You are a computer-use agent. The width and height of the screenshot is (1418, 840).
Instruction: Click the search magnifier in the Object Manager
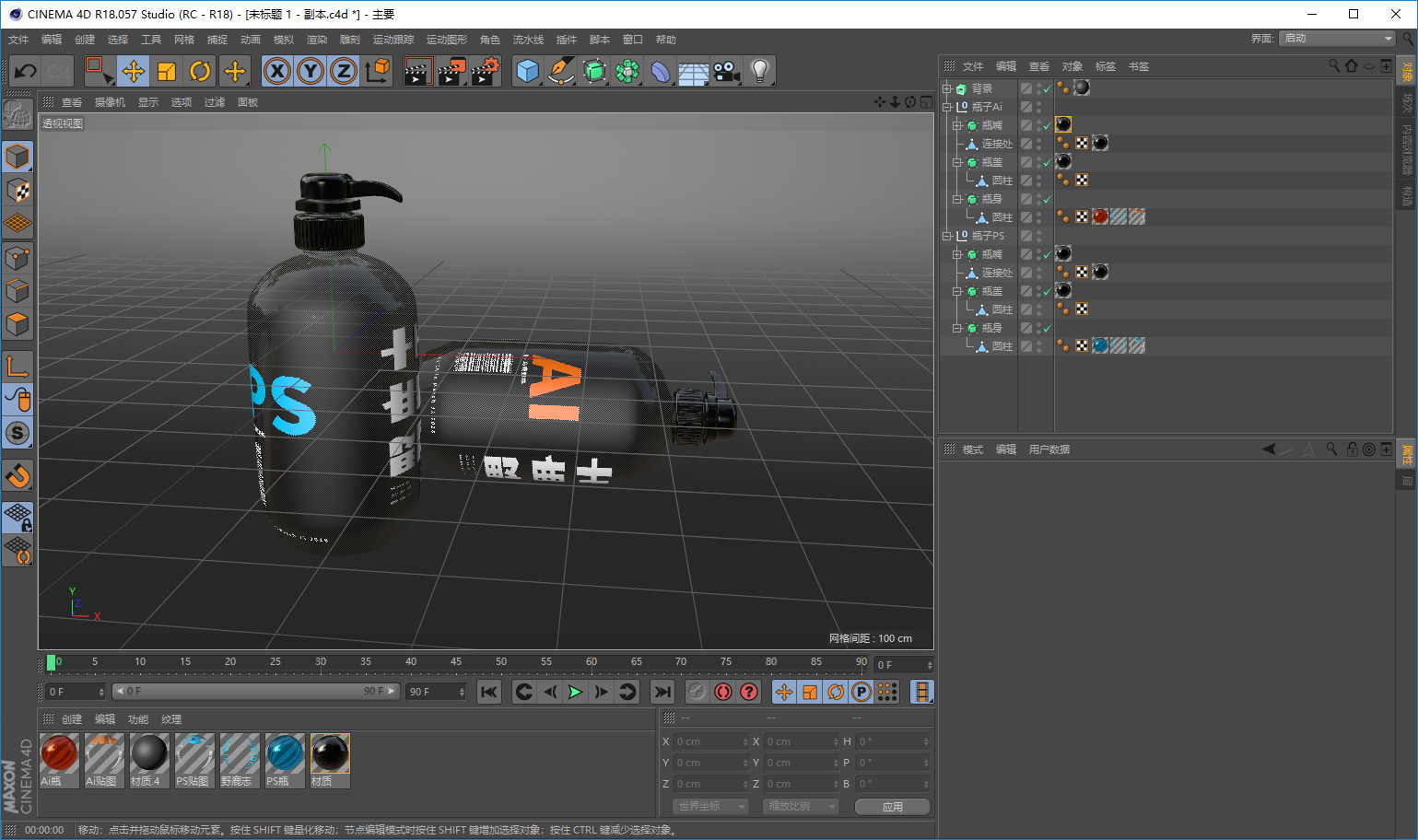pos(1333,65)
